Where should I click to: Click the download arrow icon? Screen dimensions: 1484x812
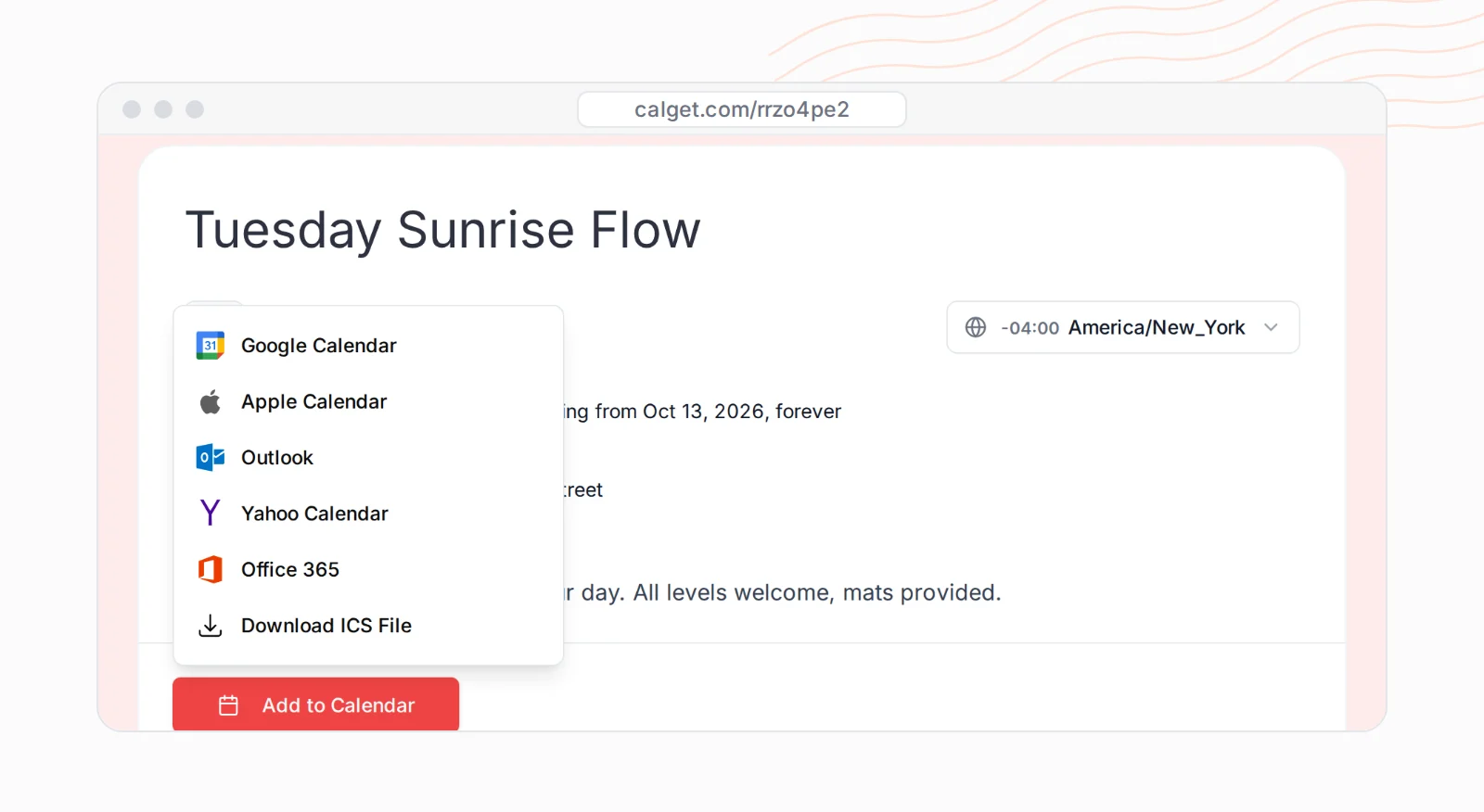click(211, 626)
